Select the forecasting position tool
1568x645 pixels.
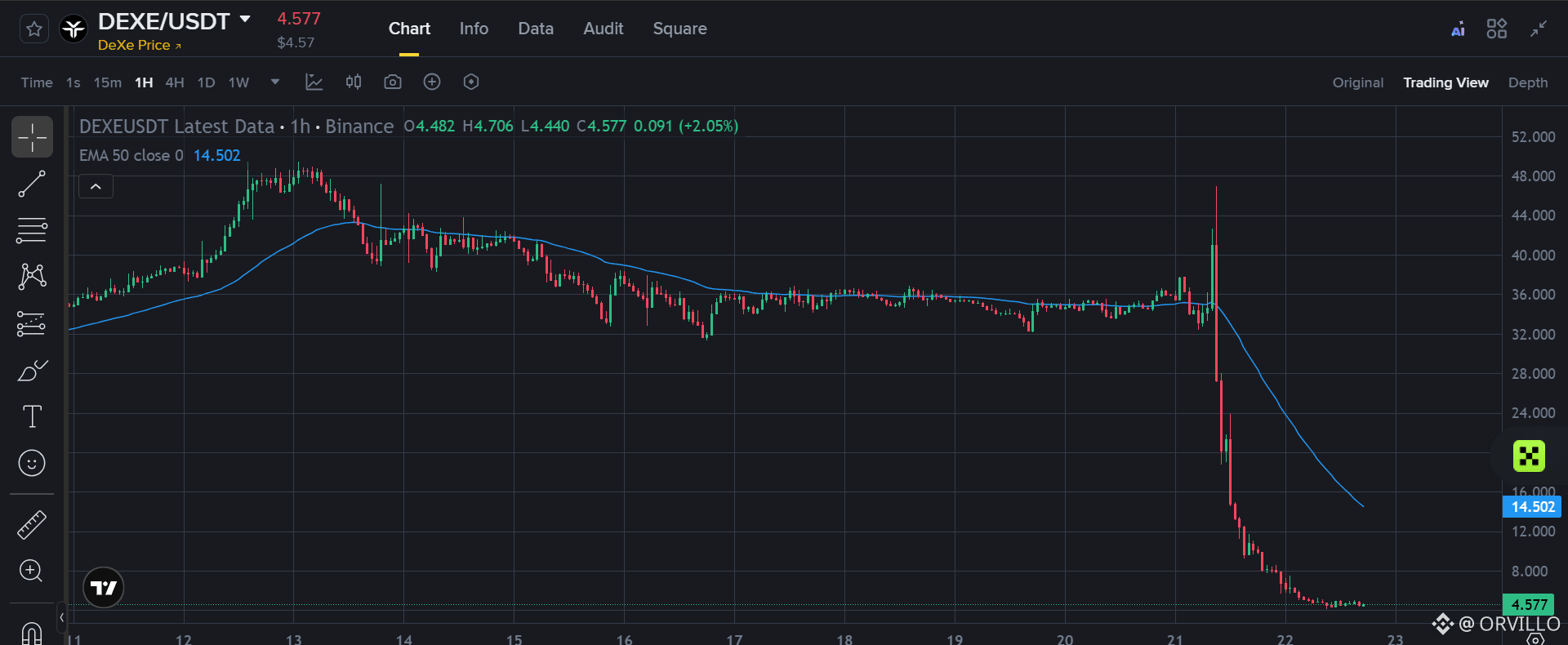pyautogui.click(x=32, y=324)
